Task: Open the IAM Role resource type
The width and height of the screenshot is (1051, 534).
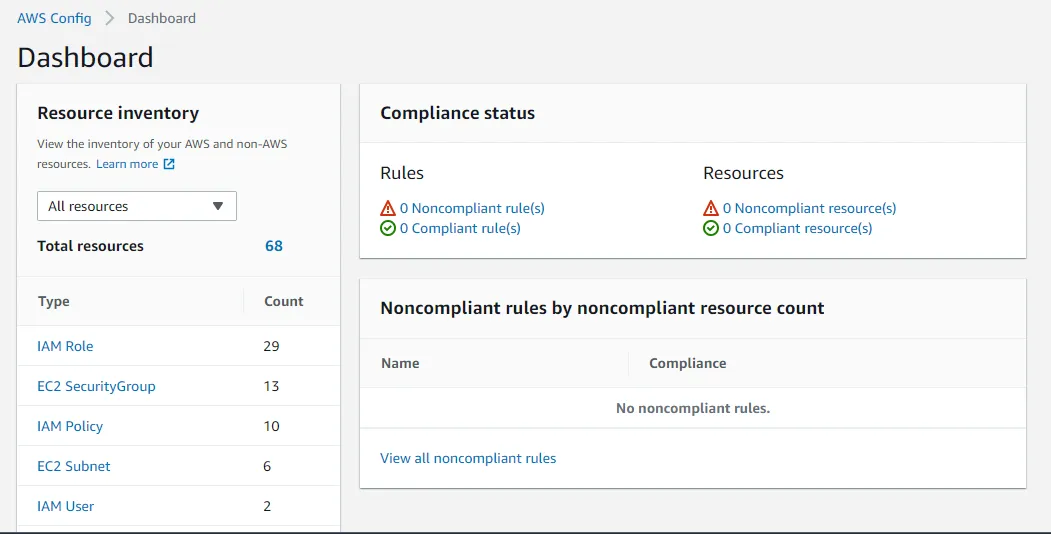Action: coord(65,346)
